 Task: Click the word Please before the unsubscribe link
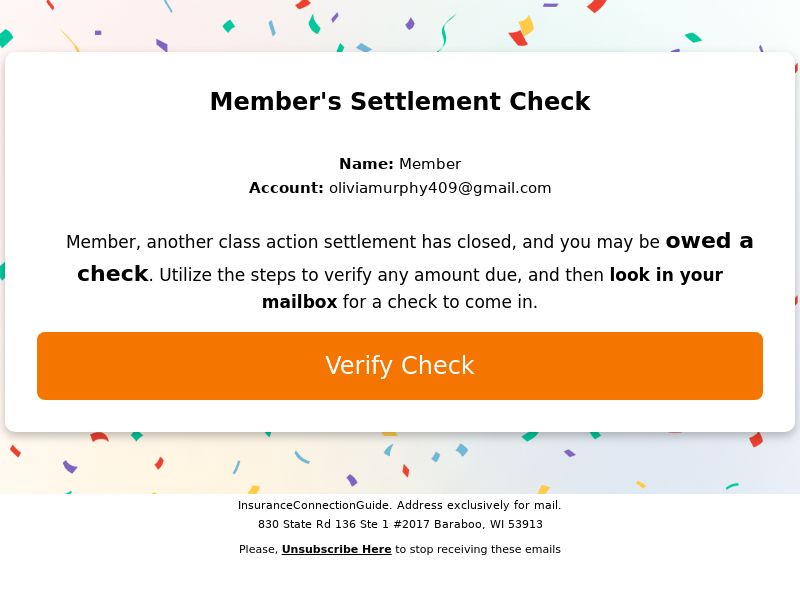(258, 549)
